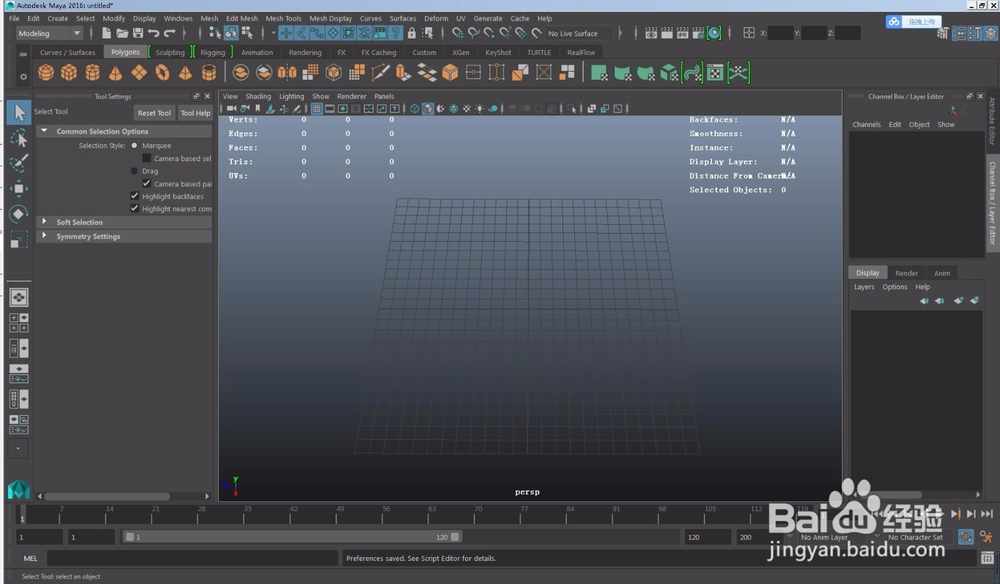The height and width of the screenshot is (584, 1000).
Task: Click the Mirror geometry shelf icon
Action: click(x=287, y=73)
